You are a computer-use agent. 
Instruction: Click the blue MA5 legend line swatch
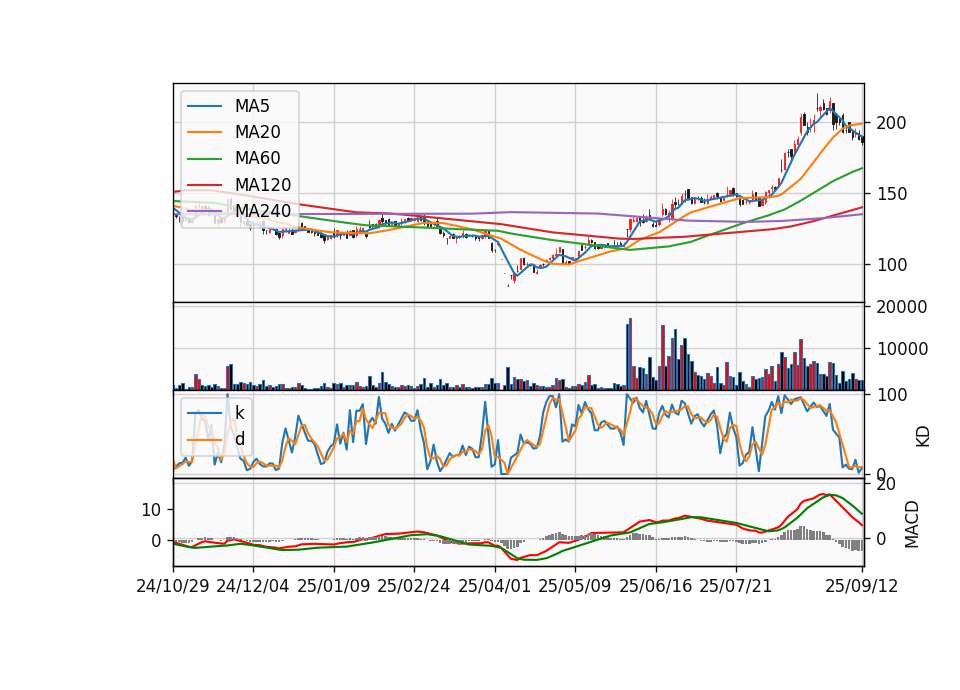204,106
